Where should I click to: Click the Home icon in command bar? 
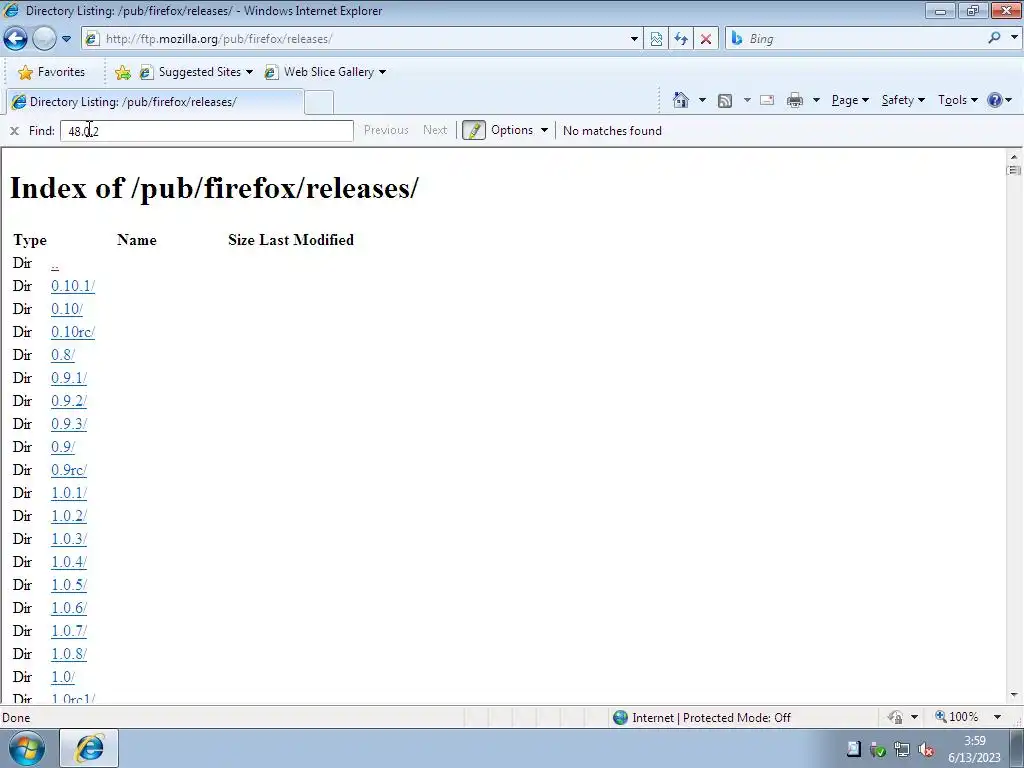680,100
